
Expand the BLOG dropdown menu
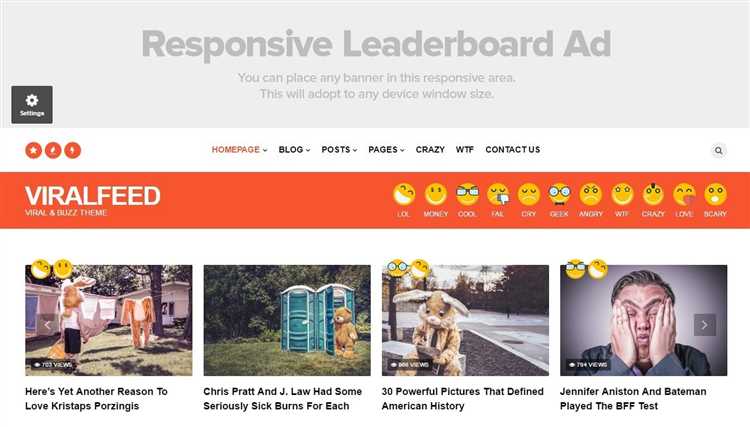[295, 150]
